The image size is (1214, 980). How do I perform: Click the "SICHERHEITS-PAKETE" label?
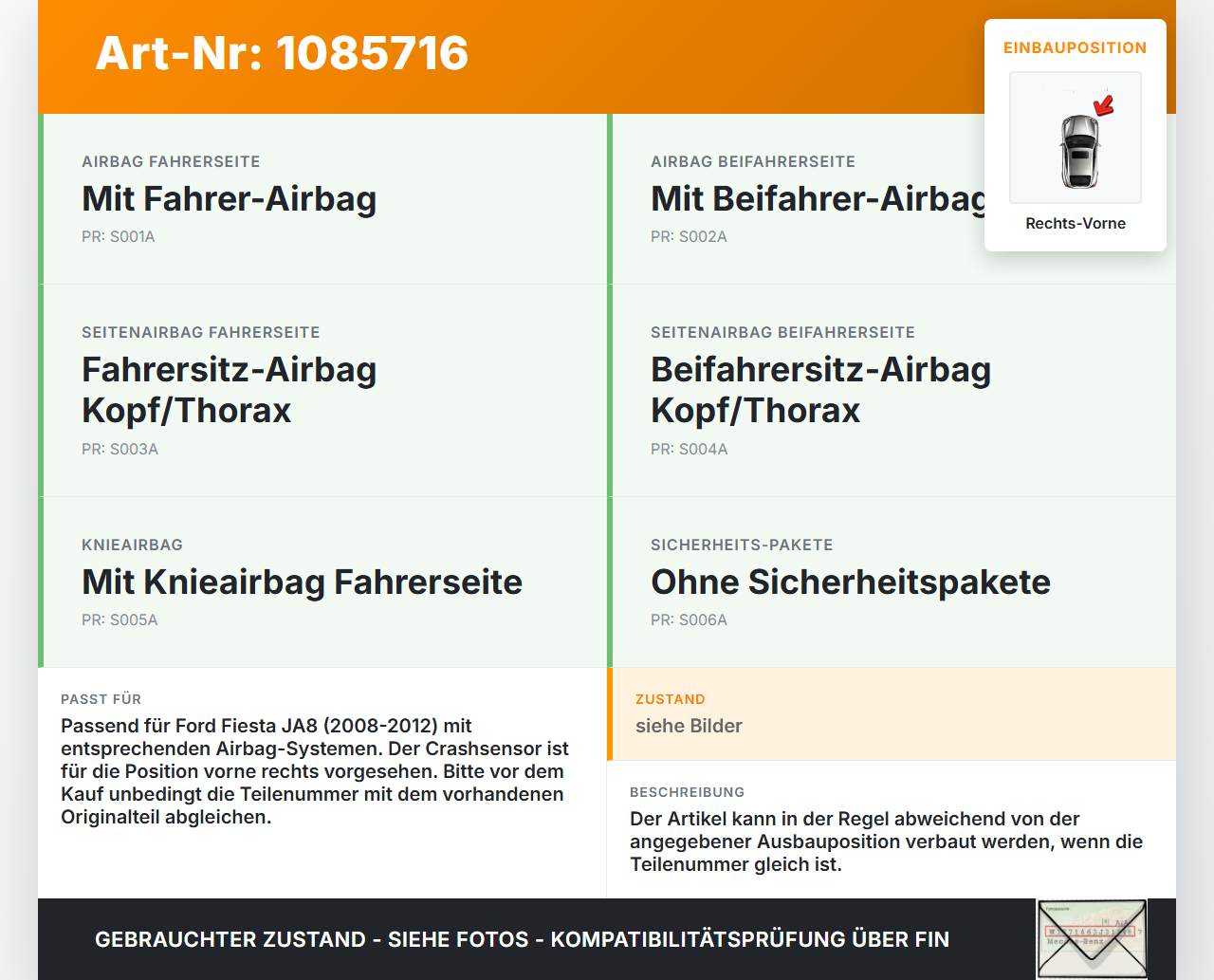[742, 545]
